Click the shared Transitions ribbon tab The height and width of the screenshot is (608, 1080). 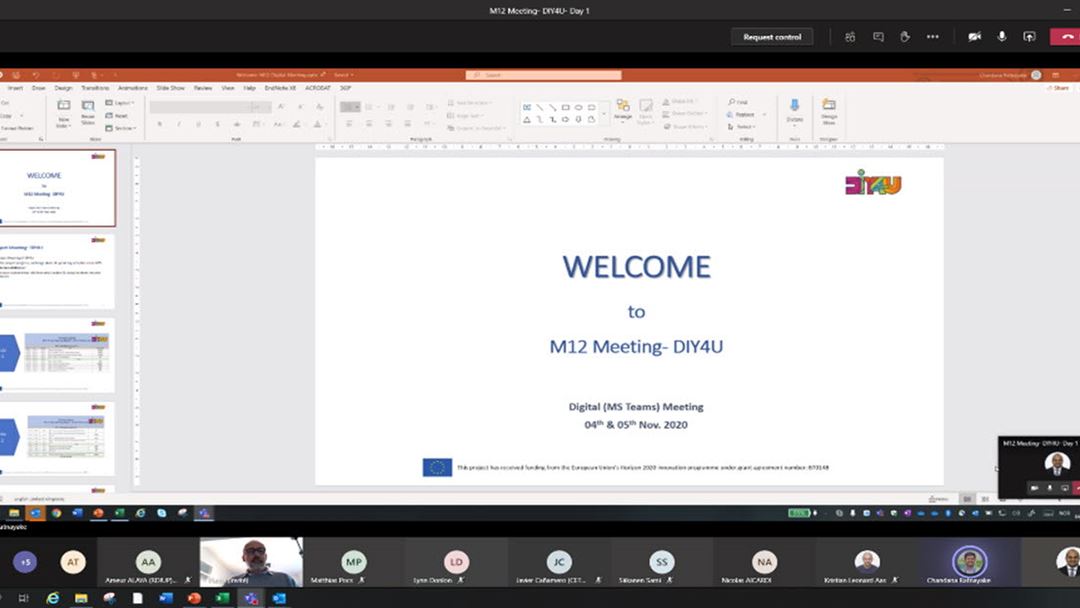pos(96,88)
